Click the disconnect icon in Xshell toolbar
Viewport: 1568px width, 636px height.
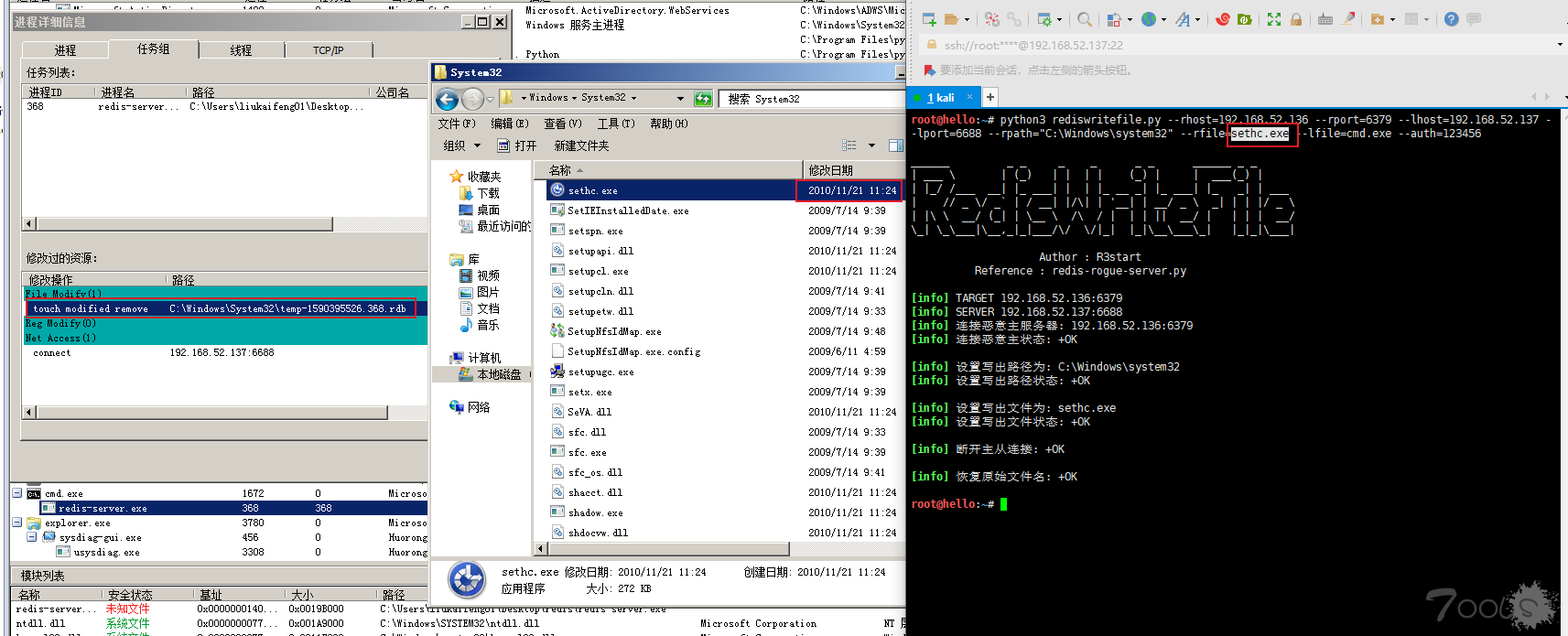tap(992, 19)
